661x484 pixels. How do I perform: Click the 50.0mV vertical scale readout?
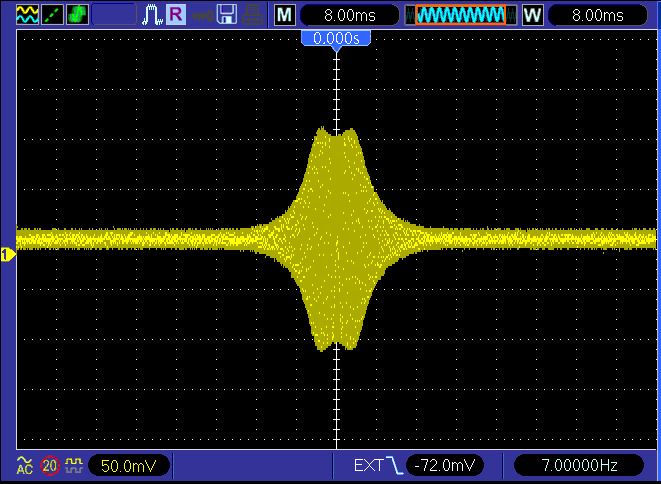coord(129,466)
